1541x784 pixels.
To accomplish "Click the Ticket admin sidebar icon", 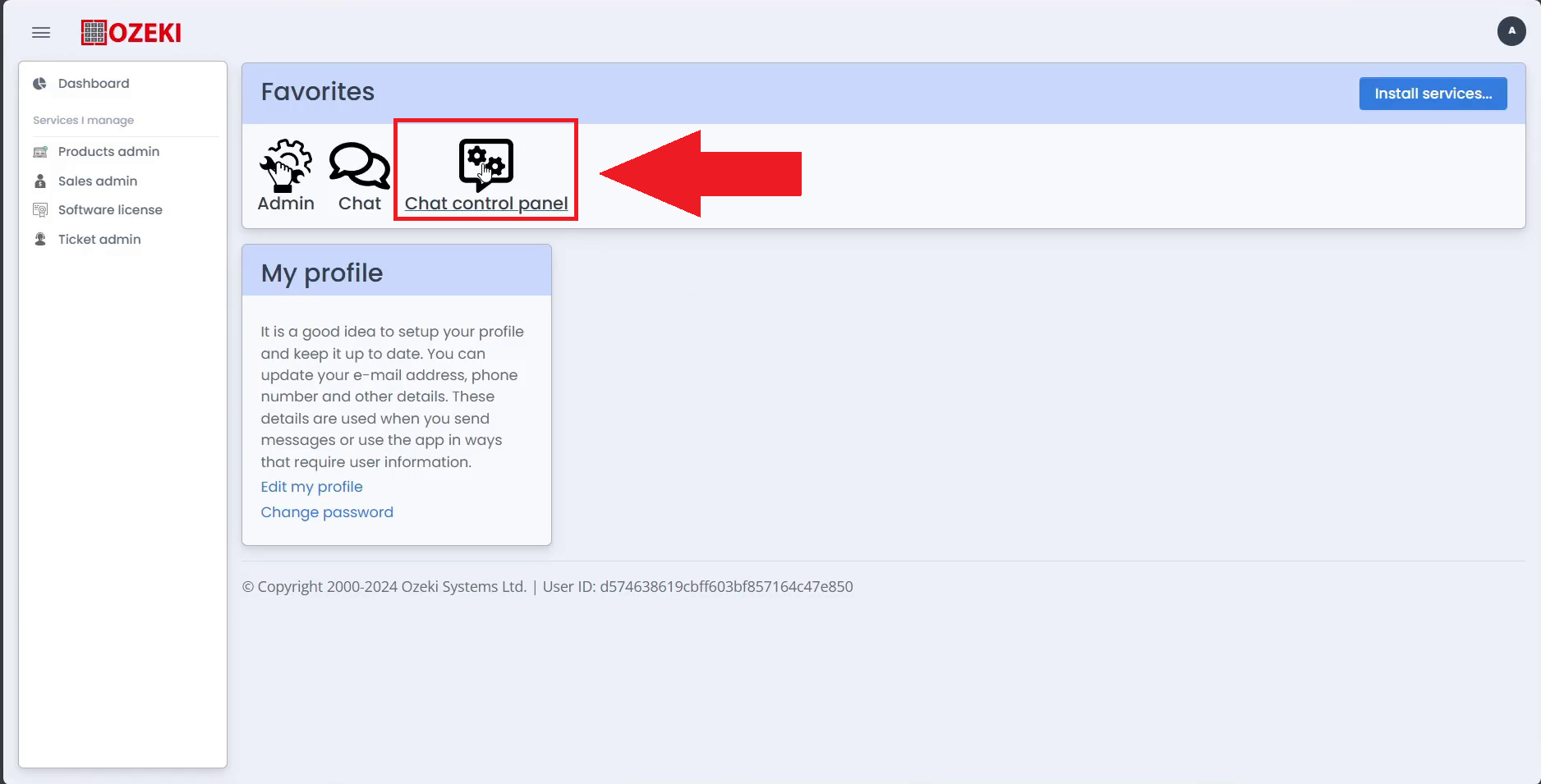I will 39,240.
